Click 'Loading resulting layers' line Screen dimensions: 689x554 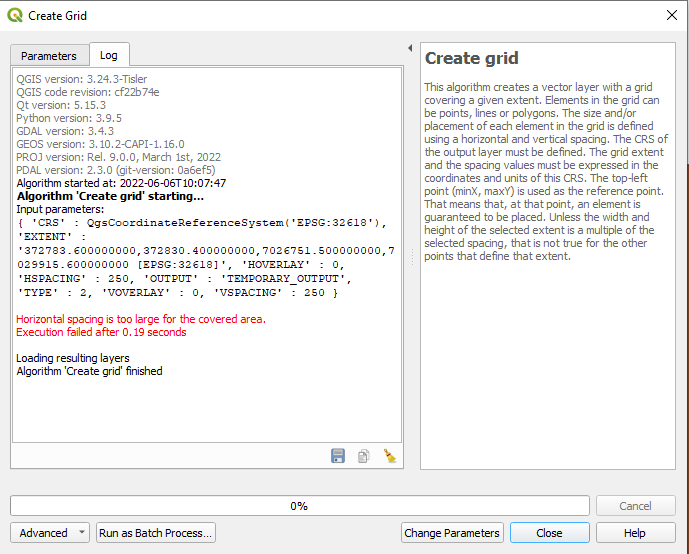click(x=73, y=358)
